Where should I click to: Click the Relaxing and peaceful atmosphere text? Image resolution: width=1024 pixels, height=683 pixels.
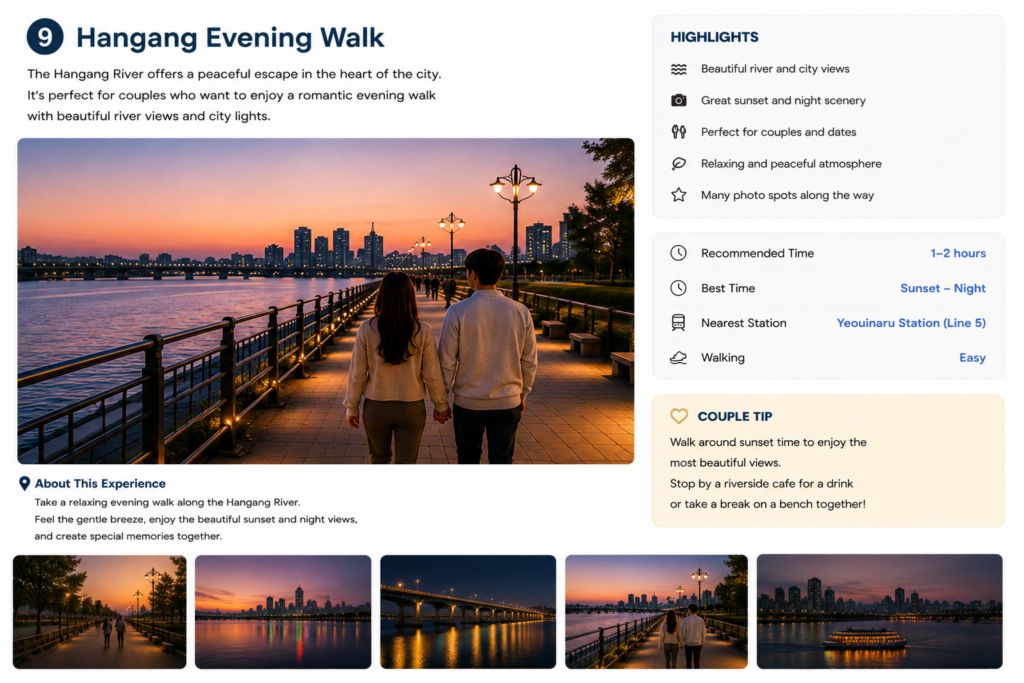coord(791,163)
